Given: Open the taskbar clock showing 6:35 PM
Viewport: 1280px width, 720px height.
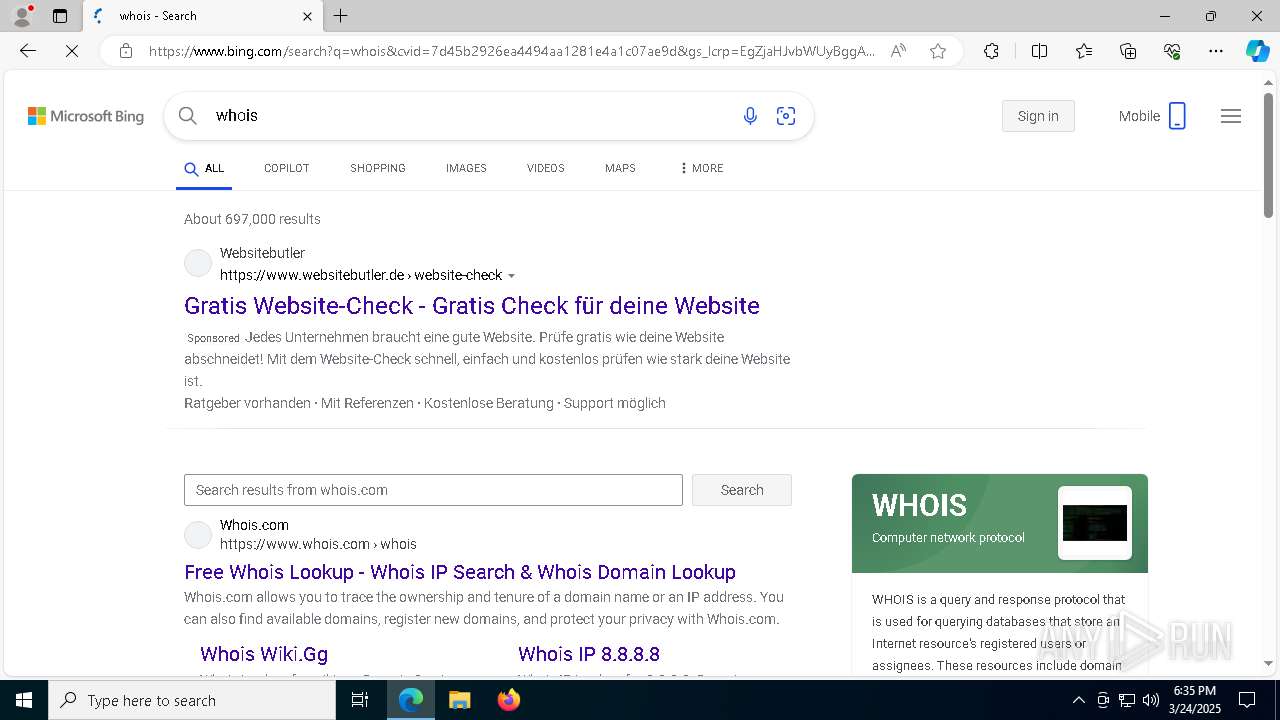Looking at the screenshot, I should [1193, 700].
